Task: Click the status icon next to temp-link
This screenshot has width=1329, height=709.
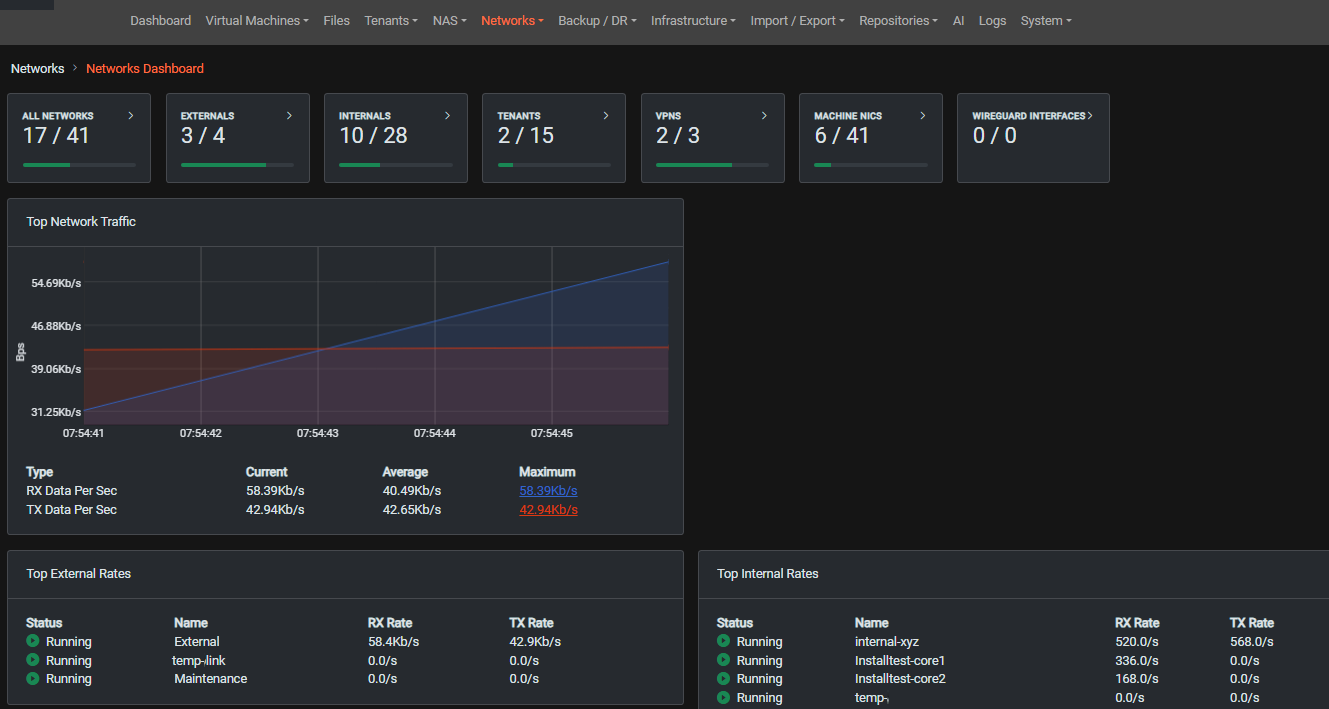Action: [x=33, y=660]
